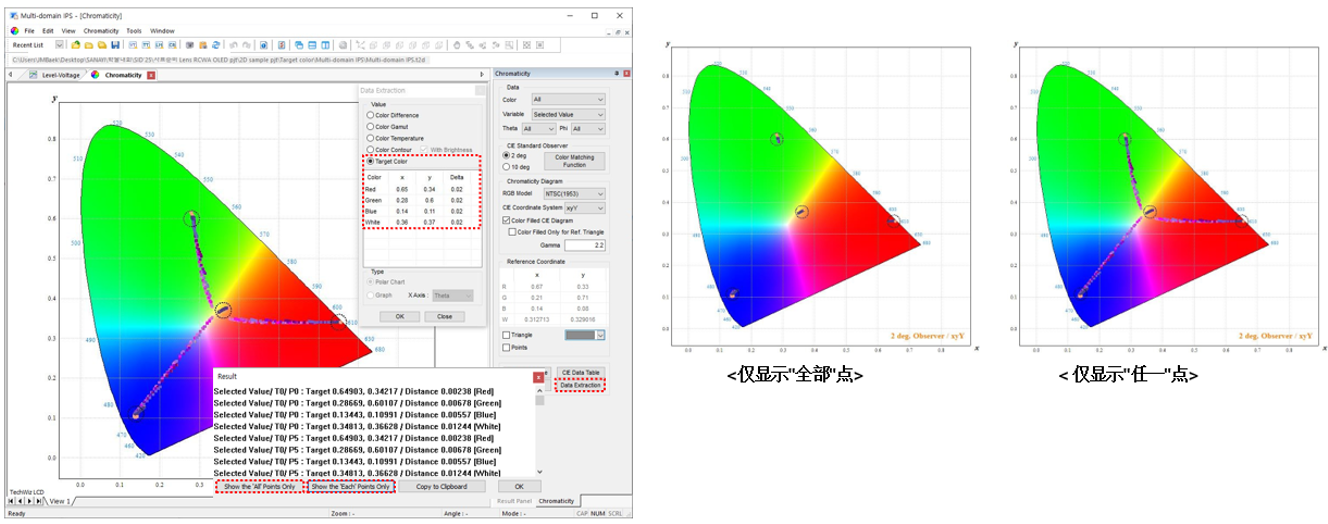Enable the Triangle checkbox
Image resolution: width=1328 pixels, height=524 pixels.
coord(506,335)
